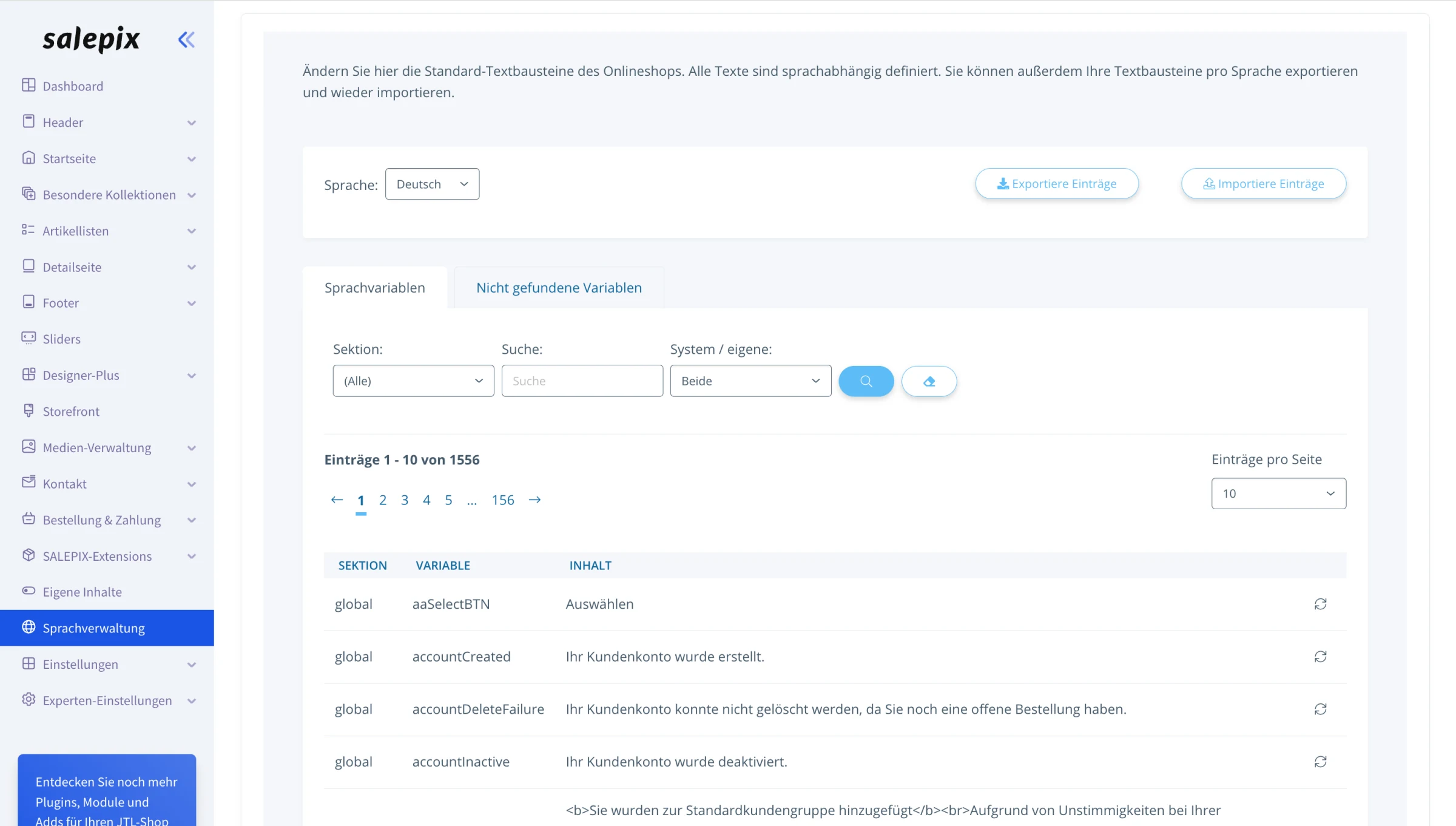The height and width of the screenshot is (826, 1456).
Task: Switch to Nicht gefundene Variablen tab
Action: coord(559,288)
